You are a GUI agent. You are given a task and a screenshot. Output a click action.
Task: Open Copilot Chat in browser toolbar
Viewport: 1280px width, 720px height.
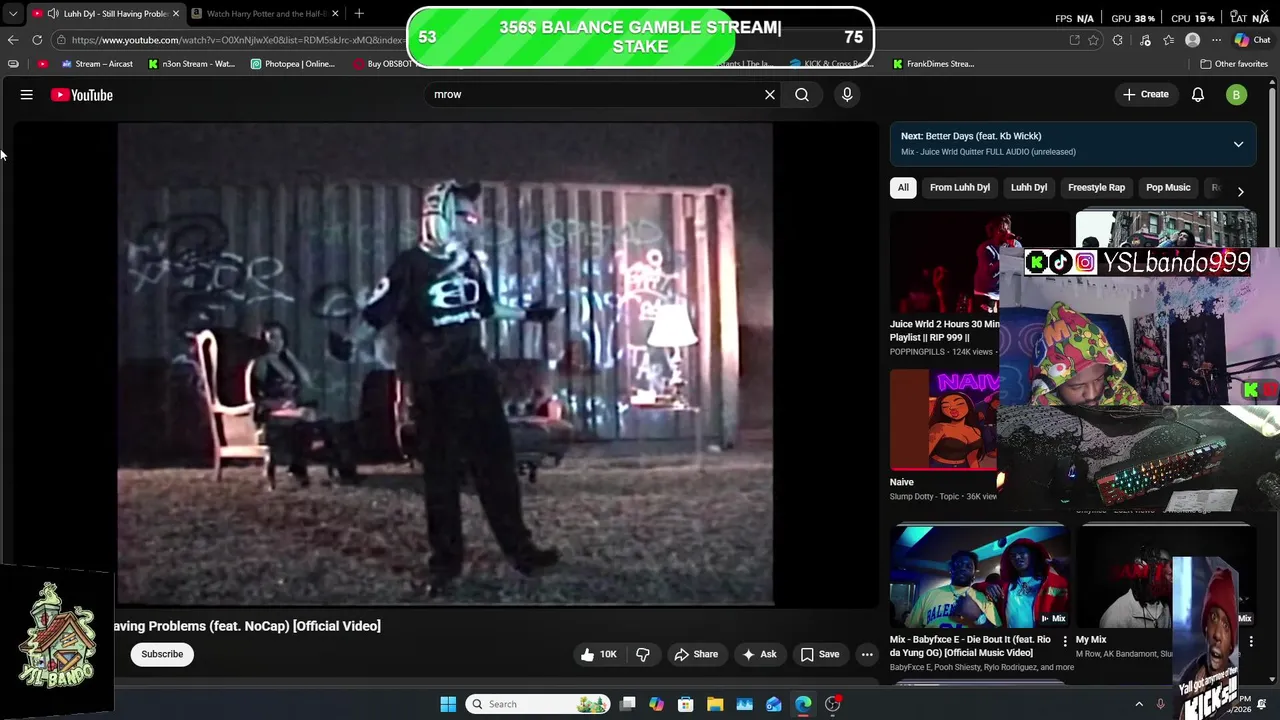(x=1252, y=40)
